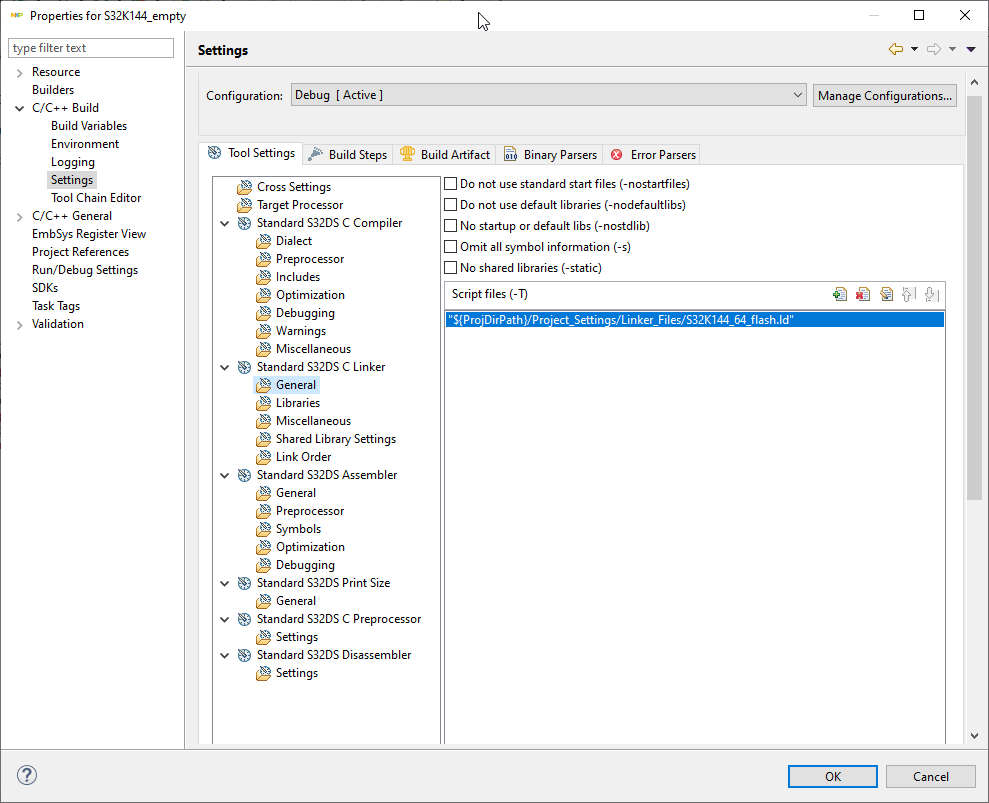Enable No shared libraries (-static)

pyautogui.click(x=450, y=267)
